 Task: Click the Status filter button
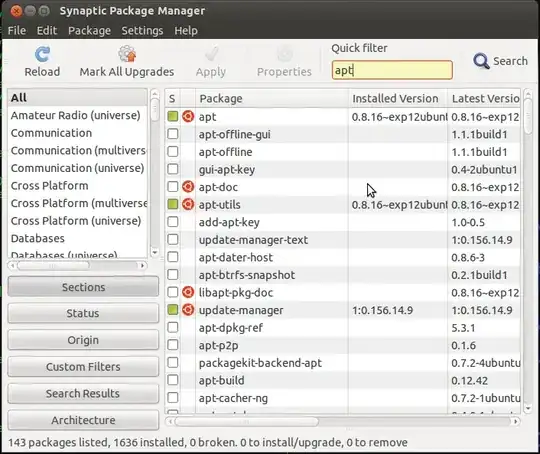(83, 313)
